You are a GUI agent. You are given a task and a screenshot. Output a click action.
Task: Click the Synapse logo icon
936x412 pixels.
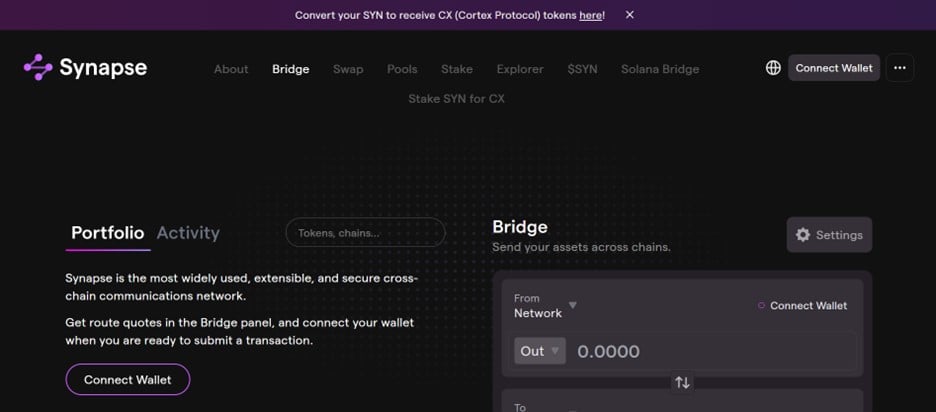[x=38, y=67]
